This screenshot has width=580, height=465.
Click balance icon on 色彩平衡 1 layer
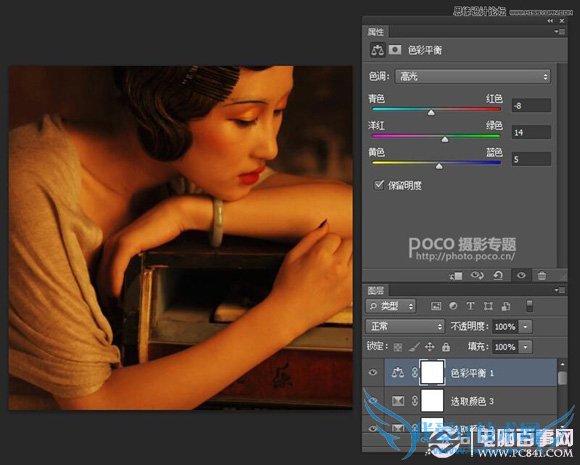[x=398, y=372]
